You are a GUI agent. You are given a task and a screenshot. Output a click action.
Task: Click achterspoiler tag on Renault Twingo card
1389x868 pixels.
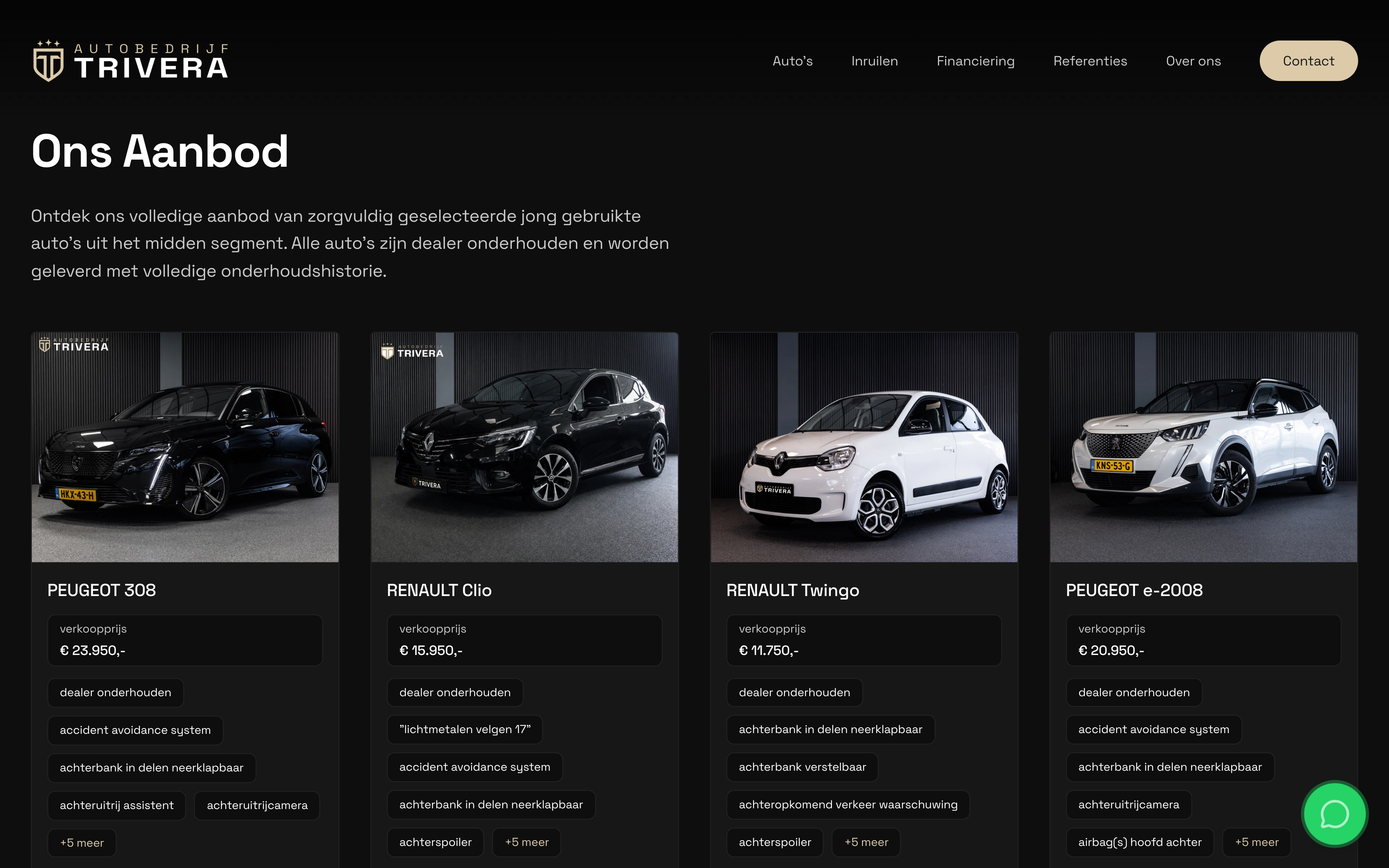pyautogui.click(x=775, y=842)
